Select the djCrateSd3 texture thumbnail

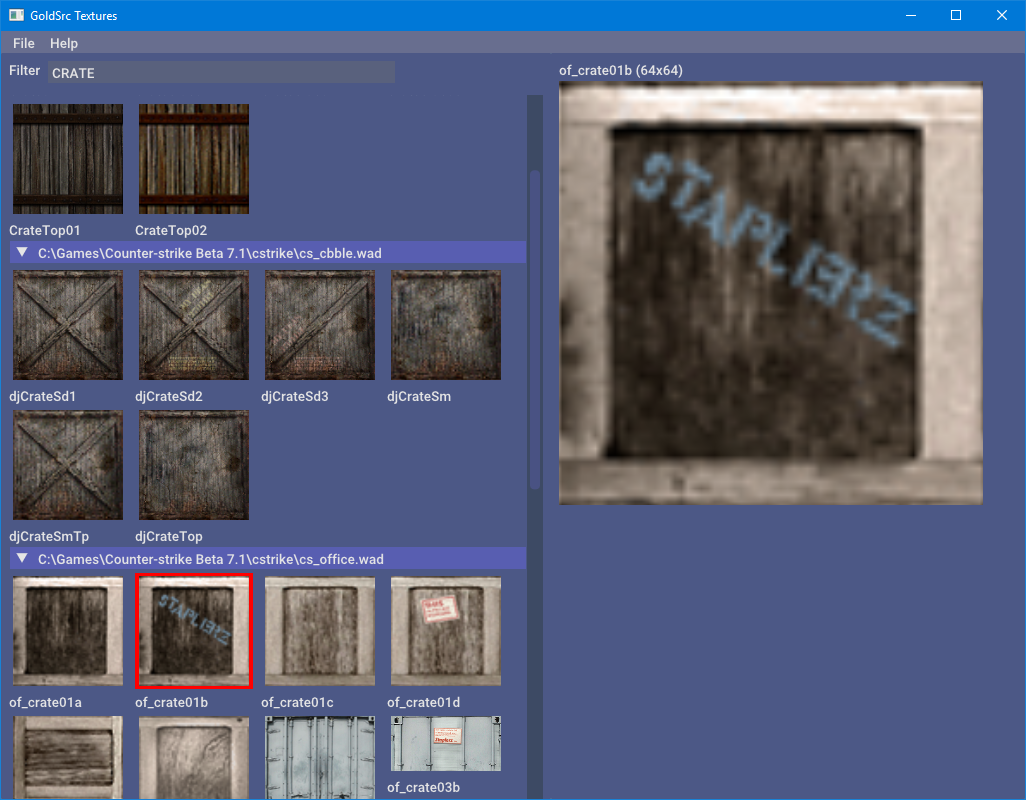point(320,325)
